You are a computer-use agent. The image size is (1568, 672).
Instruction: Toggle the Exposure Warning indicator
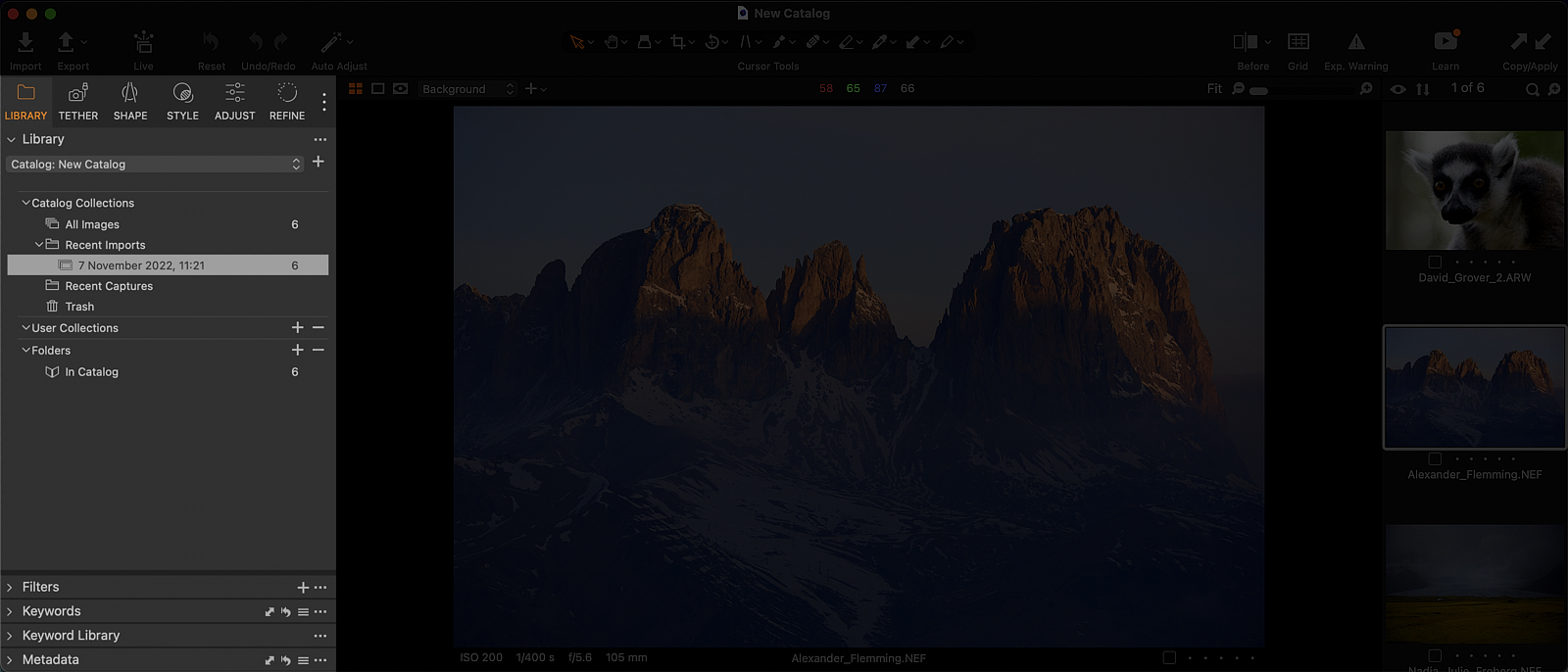pos(1356,41)
